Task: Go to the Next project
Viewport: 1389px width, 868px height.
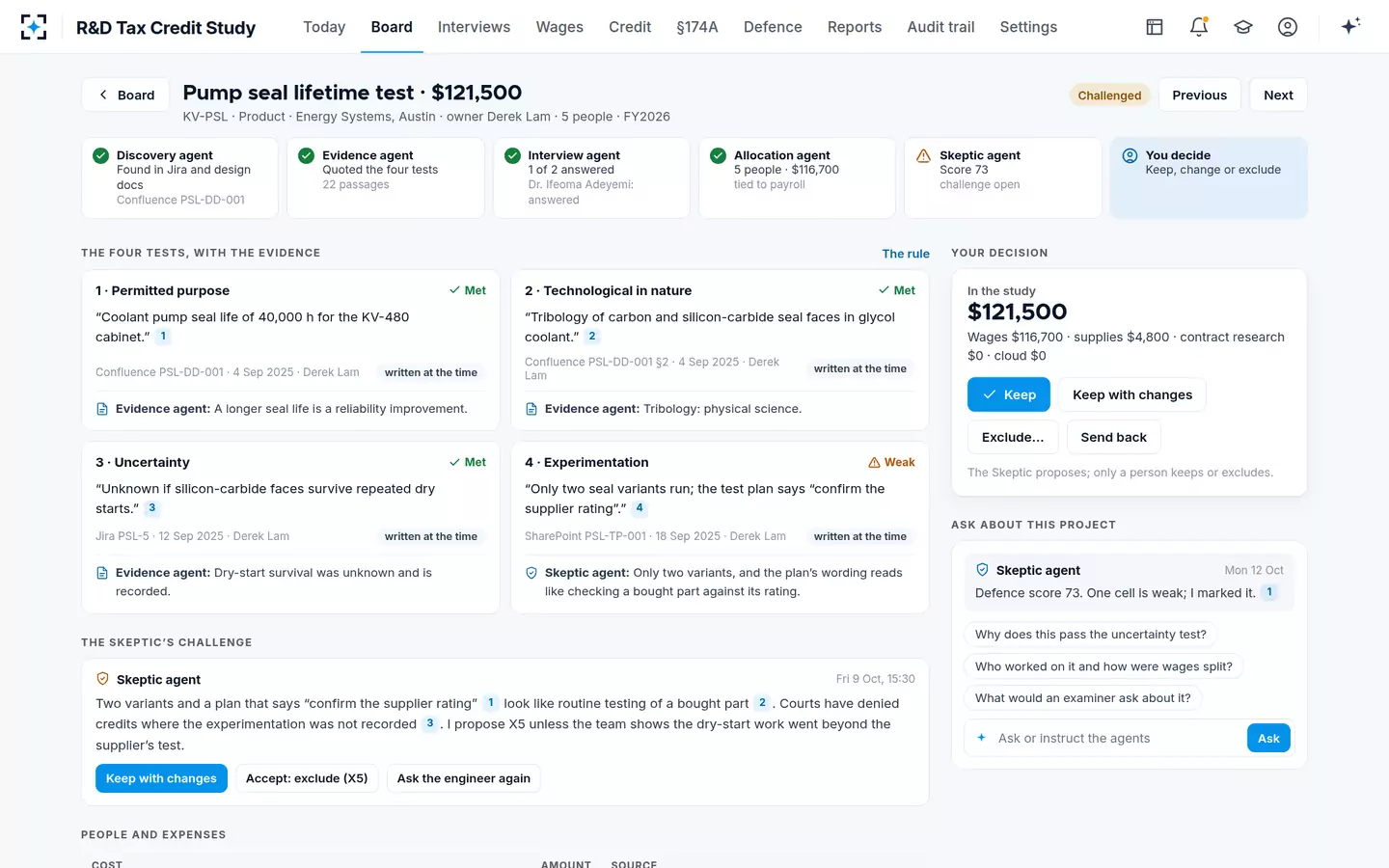Action: pos(1278,95)
